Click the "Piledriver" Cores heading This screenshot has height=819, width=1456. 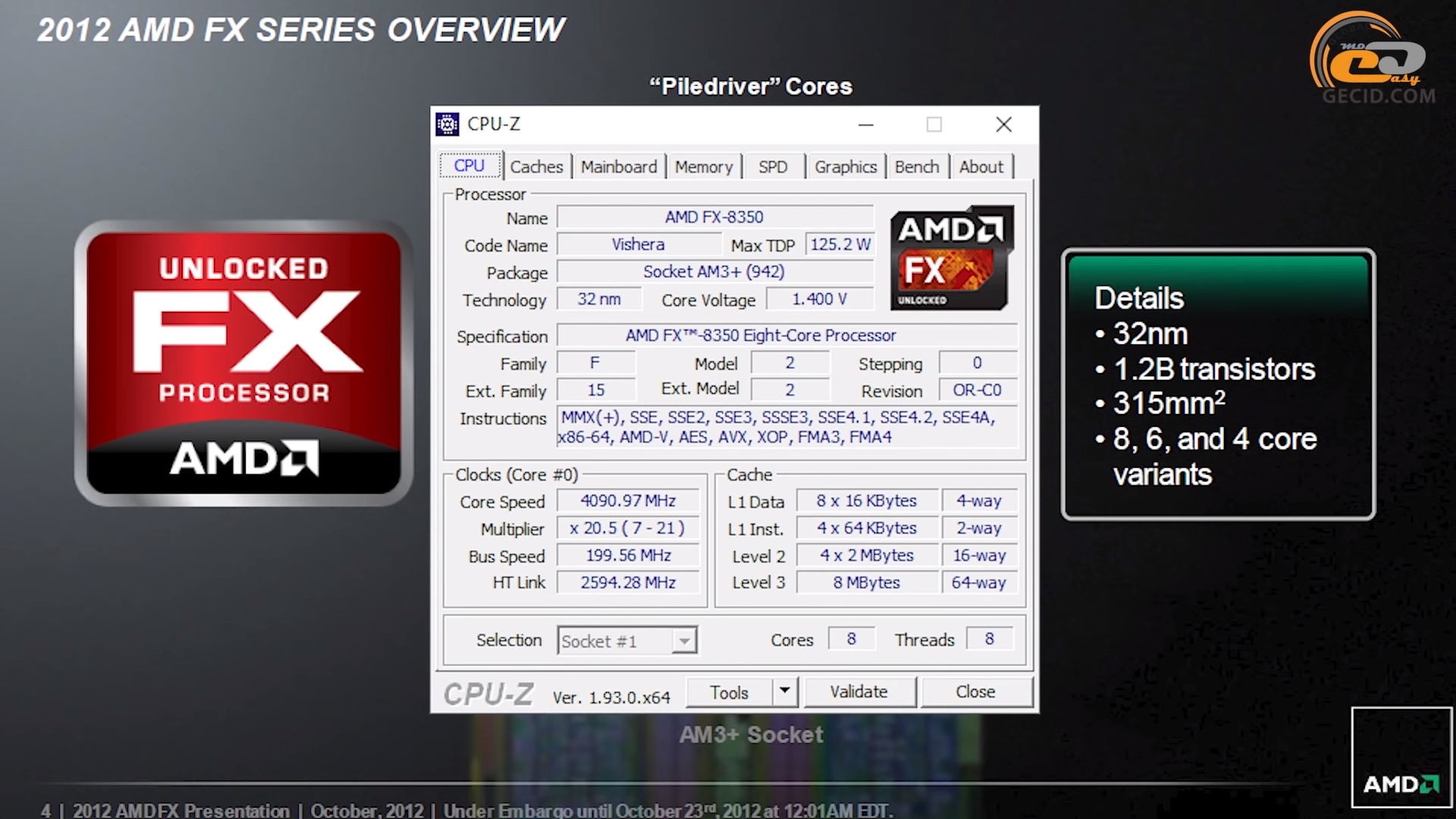click(x=751, y=86)
